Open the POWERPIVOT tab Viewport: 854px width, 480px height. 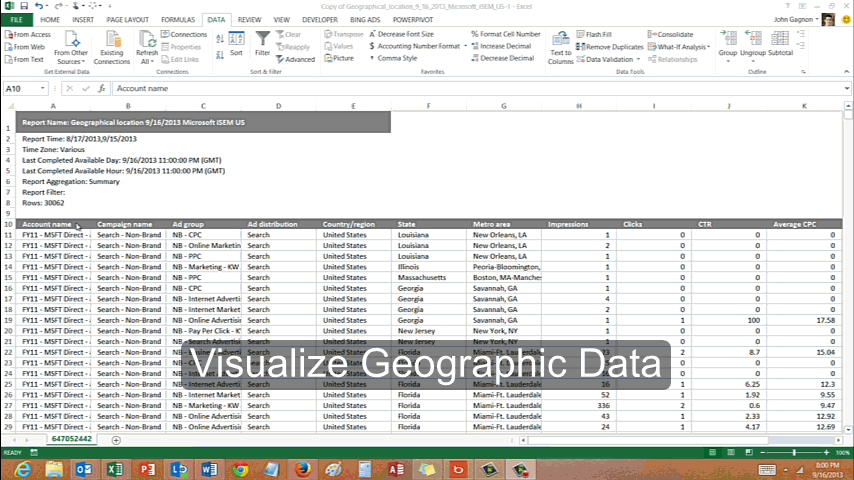click(x=413, y=20)
